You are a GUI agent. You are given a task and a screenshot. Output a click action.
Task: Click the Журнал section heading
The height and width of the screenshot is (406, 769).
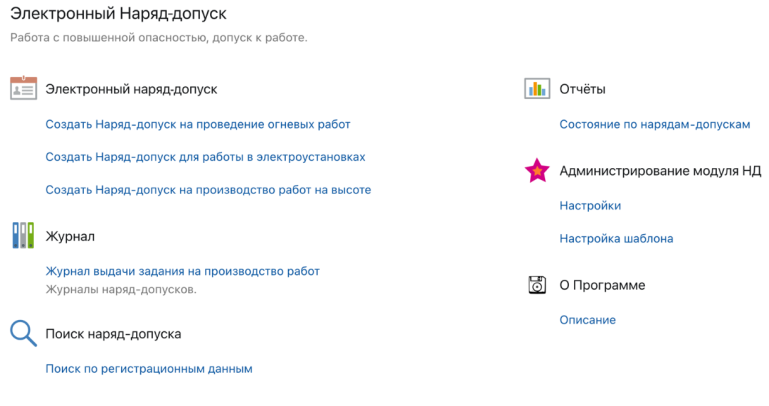(70, 236)
